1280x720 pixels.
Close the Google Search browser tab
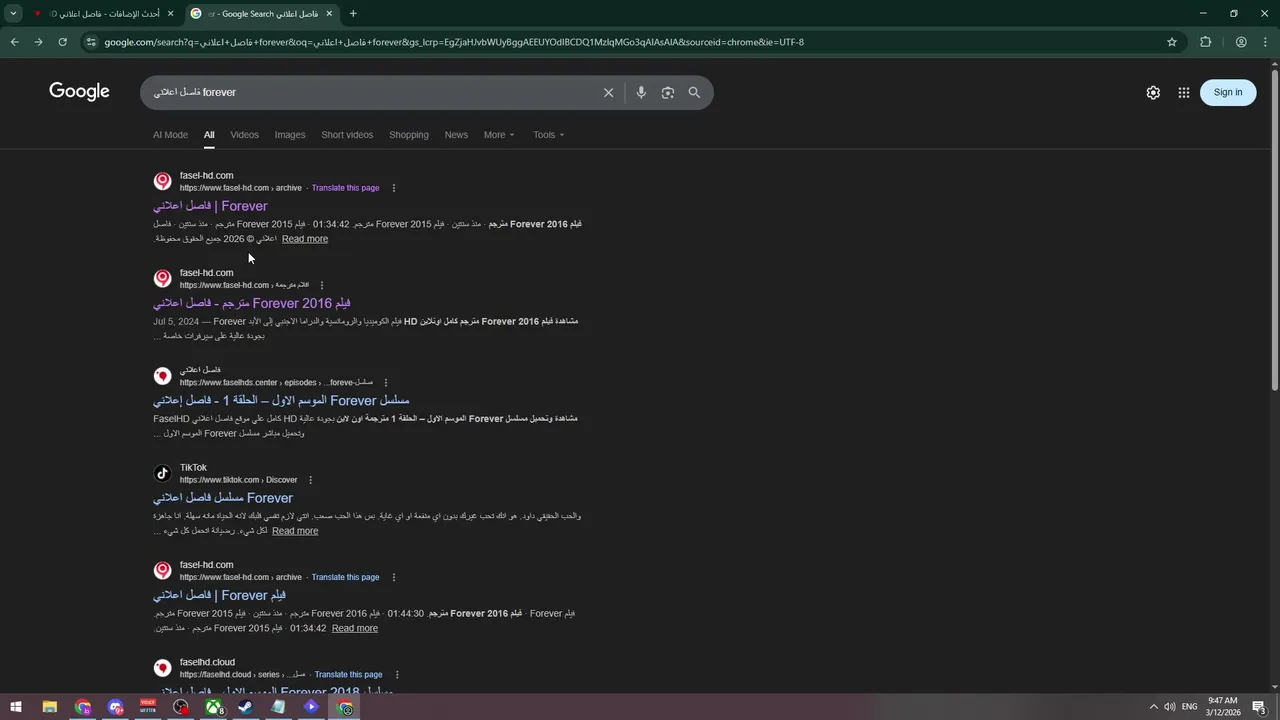329,13
